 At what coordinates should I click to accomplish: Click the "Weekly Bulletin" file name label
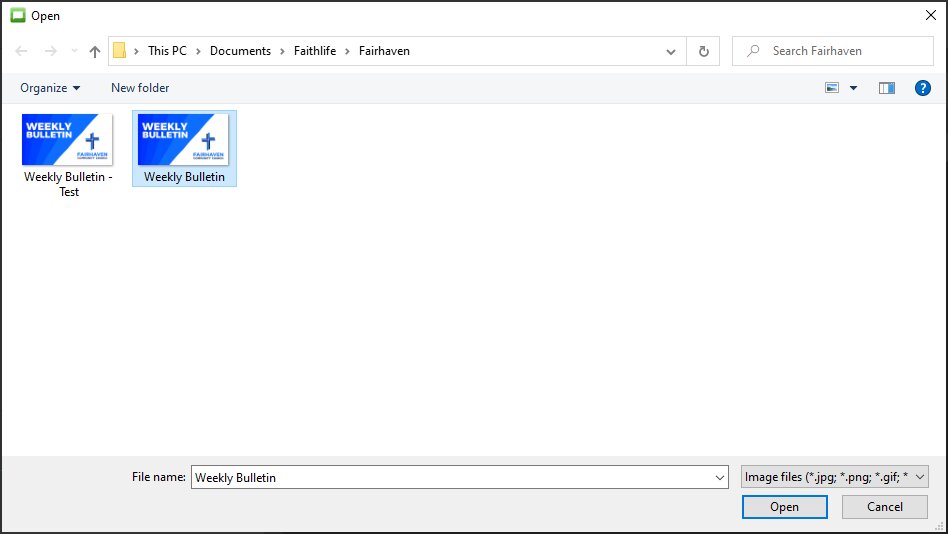[x=184, y=177]
